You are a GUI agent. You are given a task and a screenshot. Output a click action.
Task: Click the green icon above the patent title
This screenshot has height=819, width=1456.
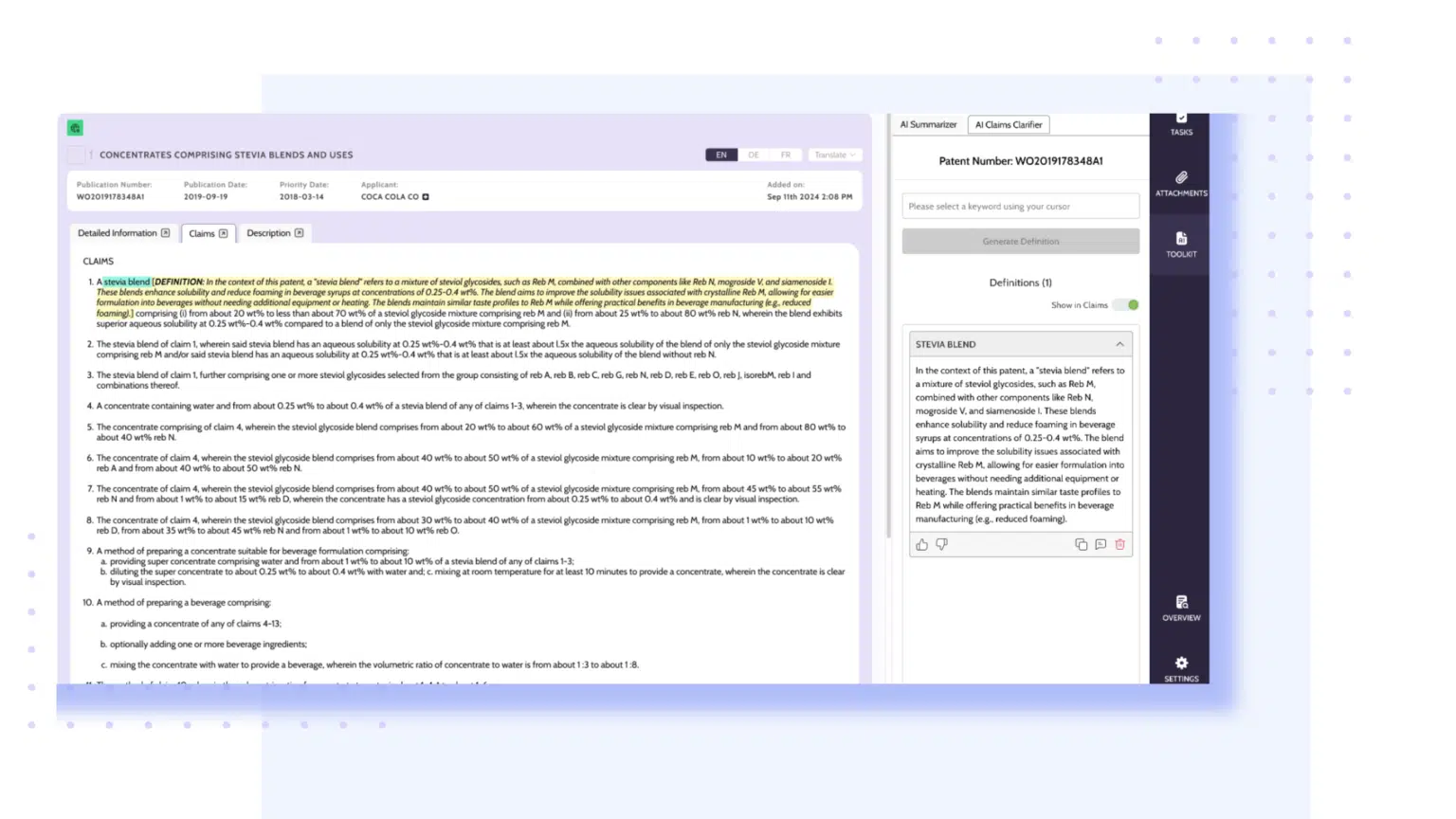coord(75,128)
